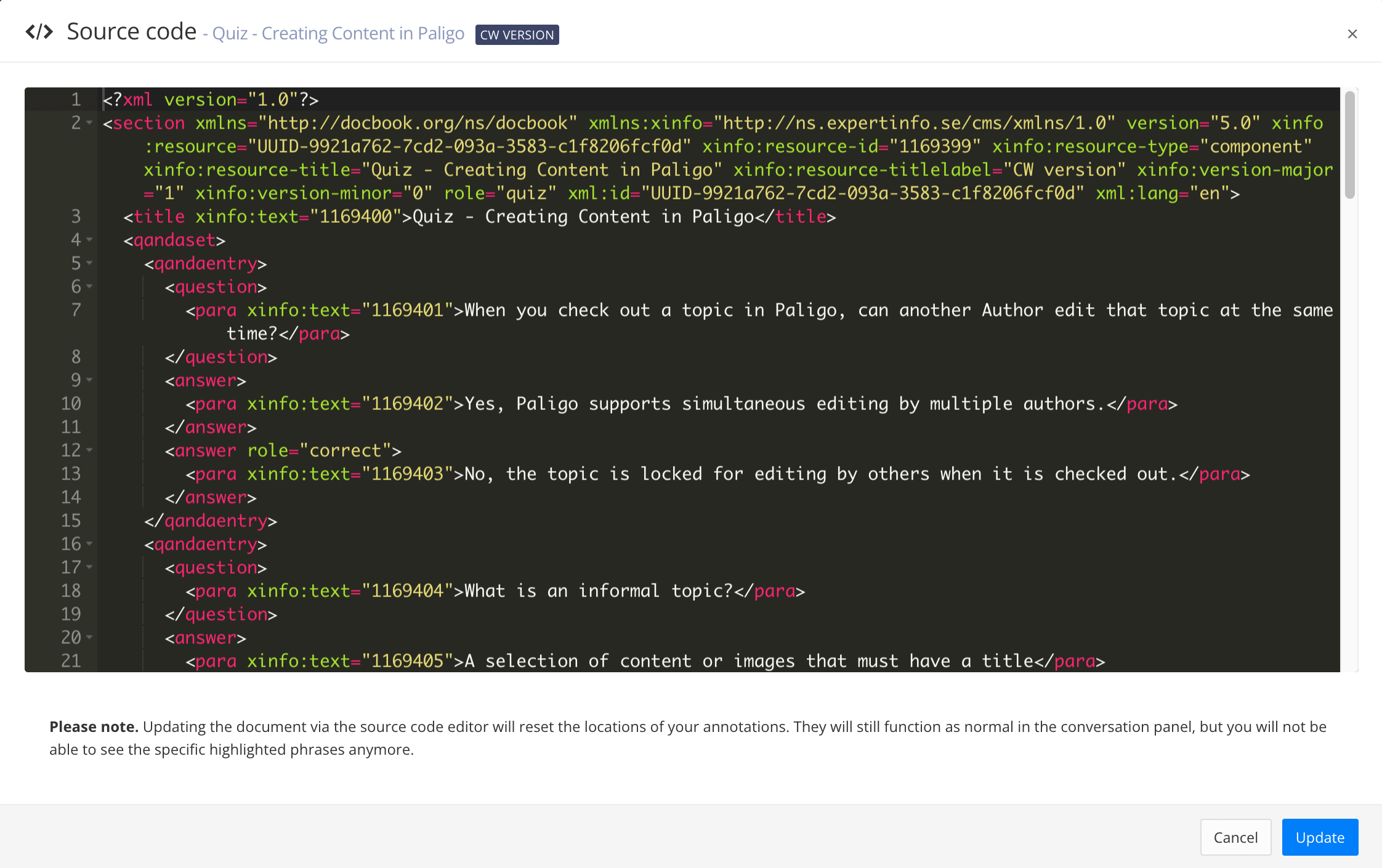The height and width of the screenshot is (868, 1382).
Task: Collapse the second qandaentry on line 16
Action: [x=89, y=544]
